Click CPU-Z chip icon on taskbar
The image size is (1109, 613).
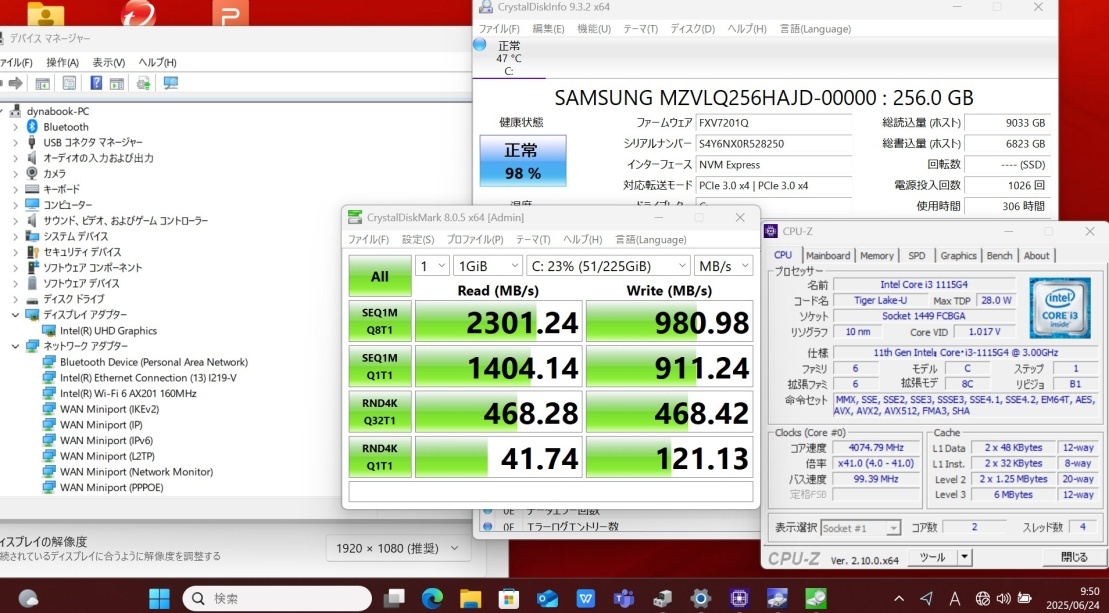[739, 598]
